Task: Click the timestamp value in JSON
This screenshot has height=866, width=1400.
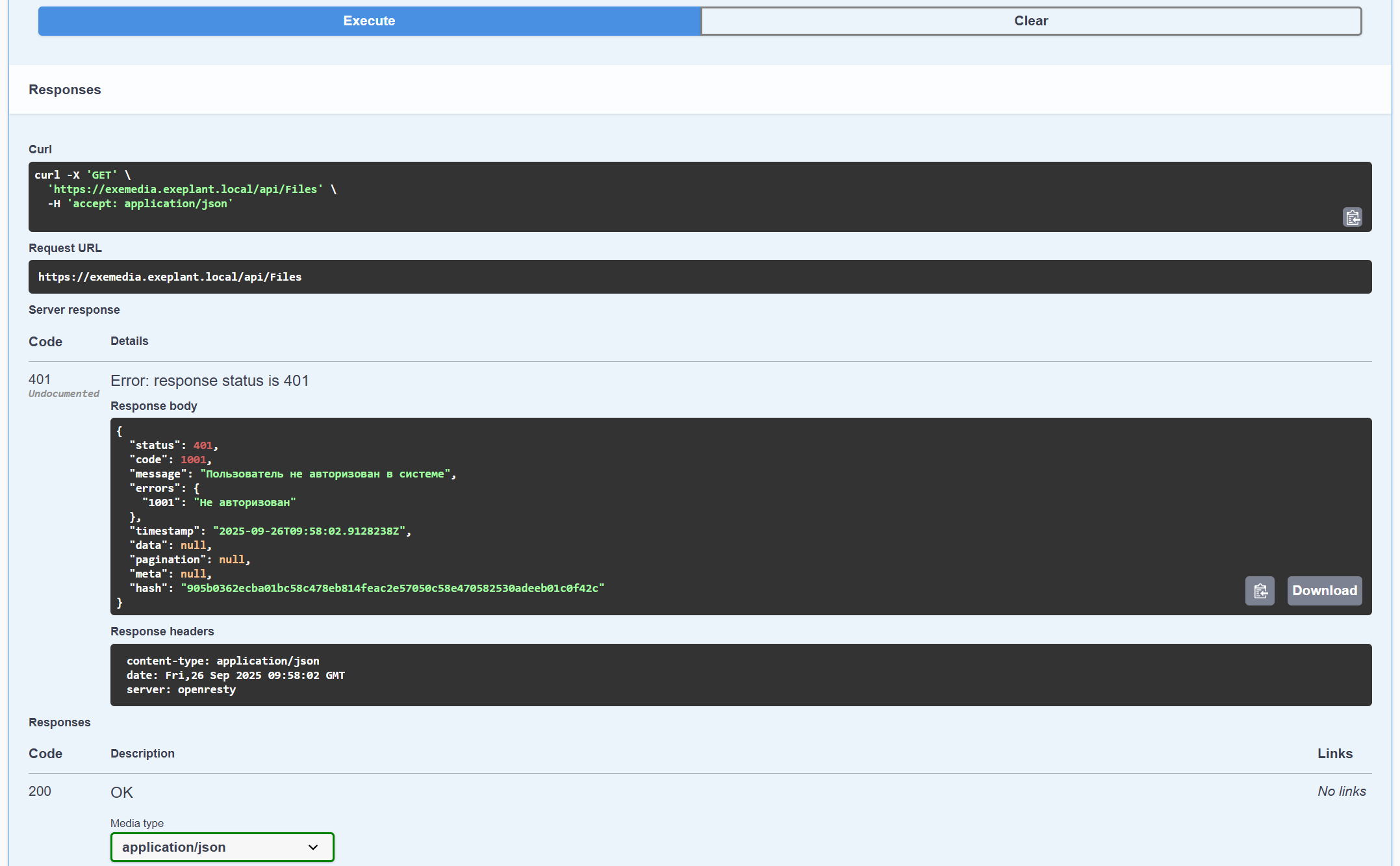Action: 309,531
